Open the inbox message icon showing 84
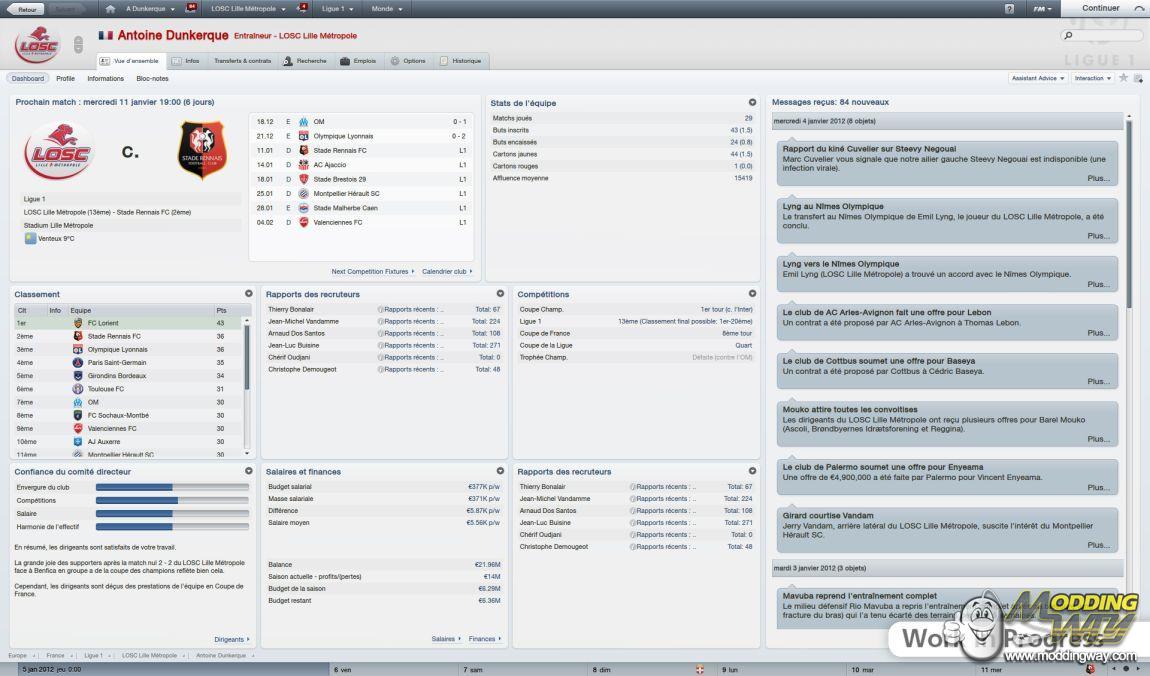 (x=191, y=8)
